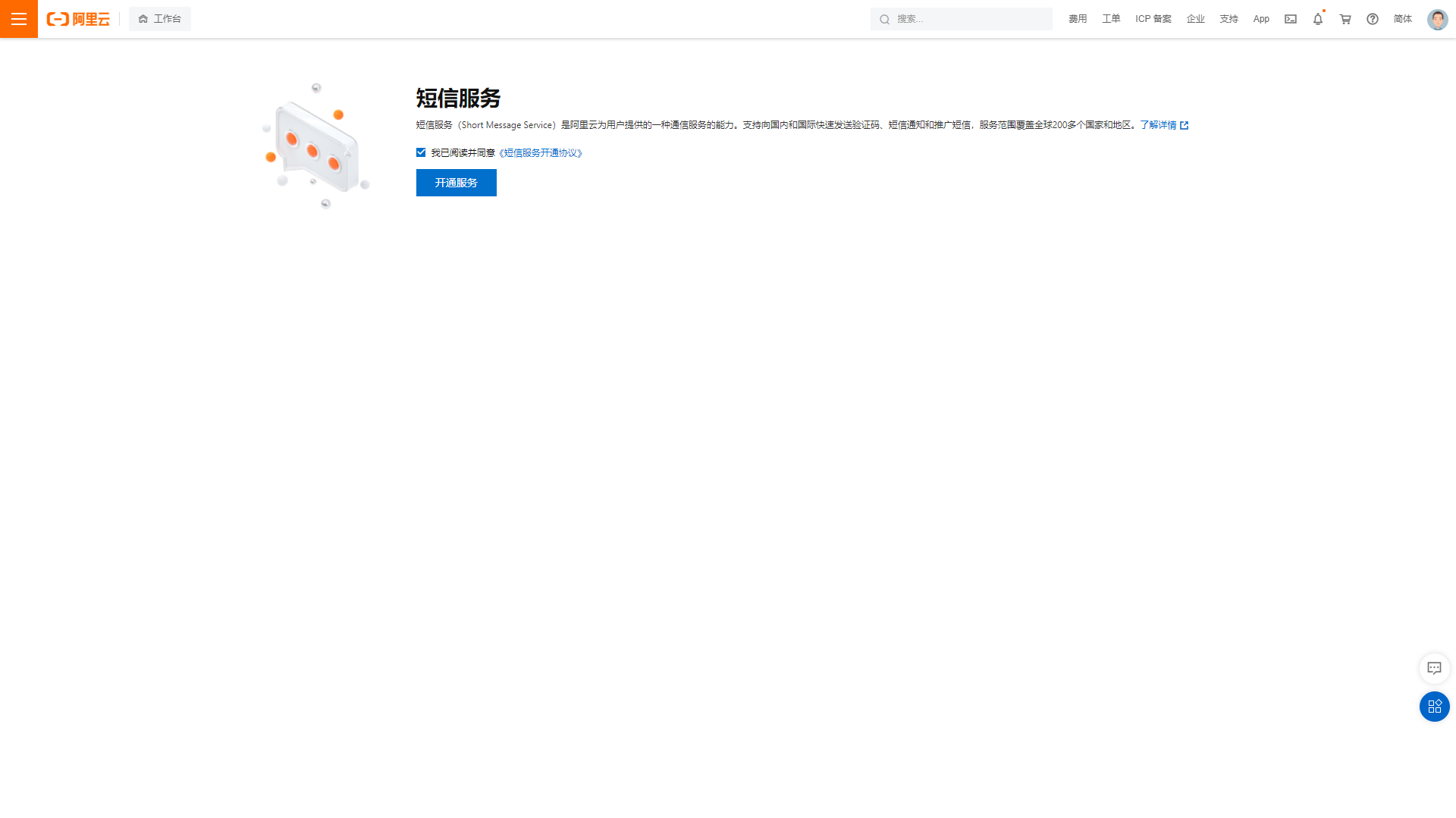The image size is (1456, 818).
Task: Open the blue floating quick-tools icon
Action: pos(1435,707)
